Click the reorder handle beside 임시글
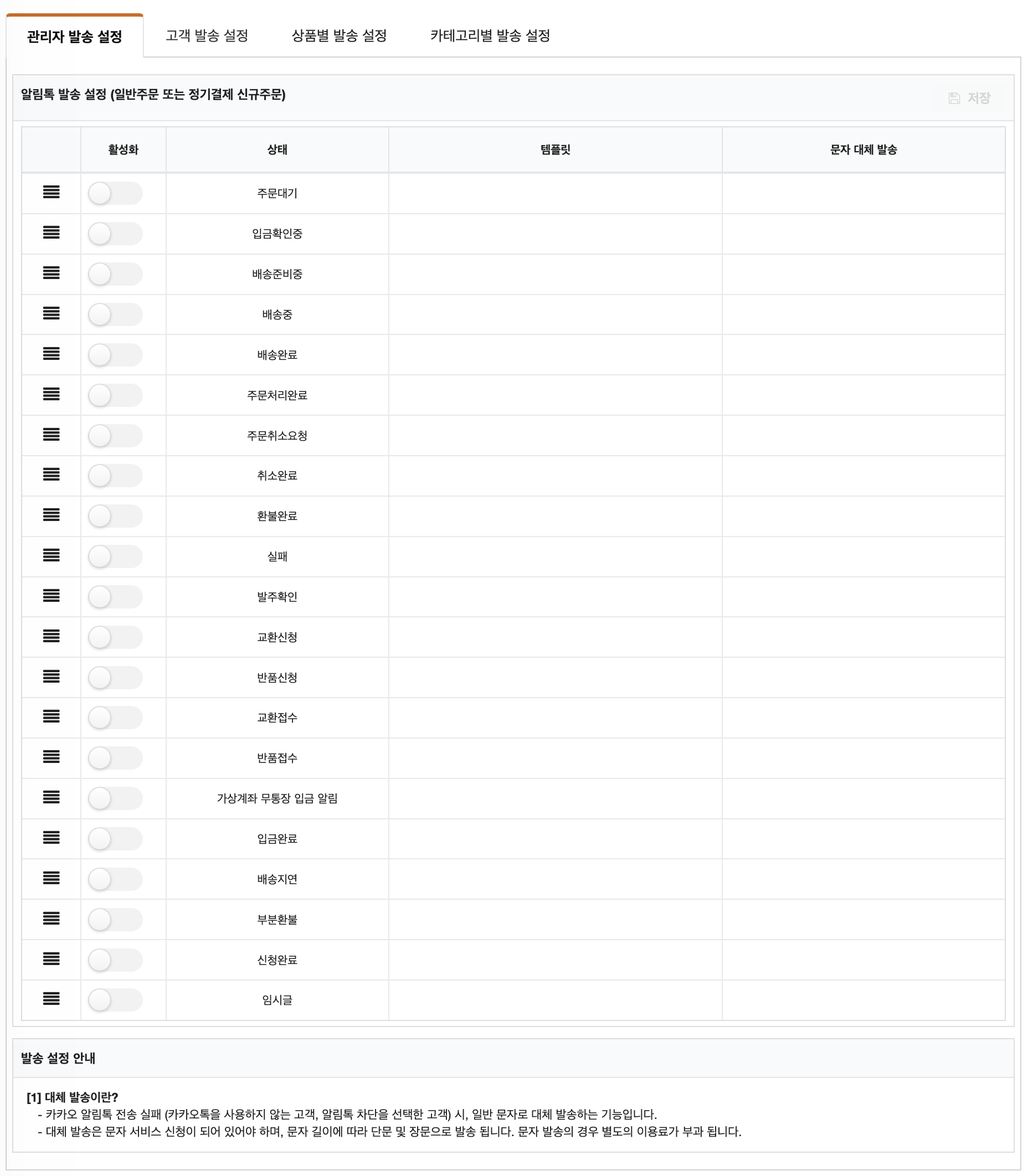 pos(51,999)
